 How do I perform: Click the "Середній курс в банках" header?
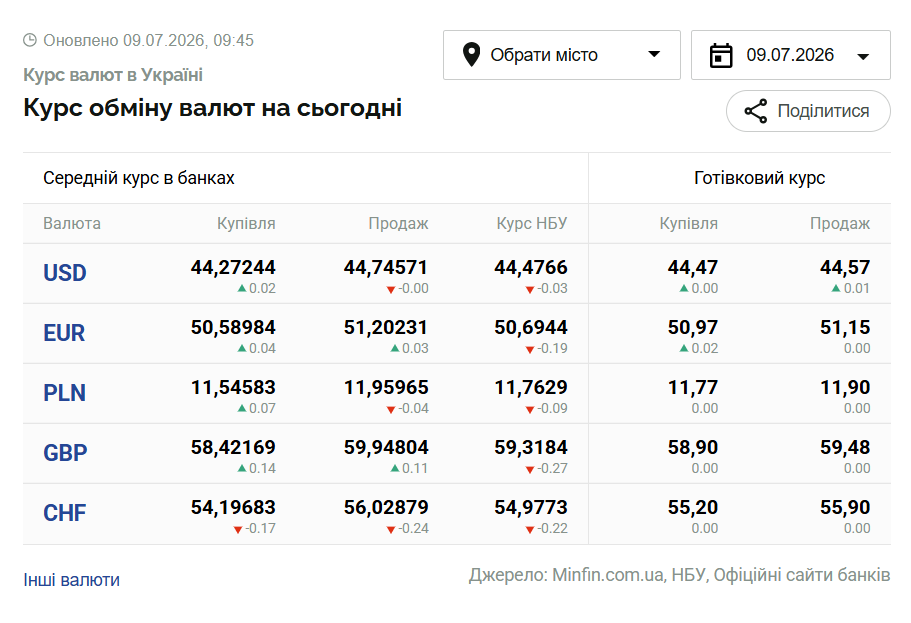tap(139, 178)
